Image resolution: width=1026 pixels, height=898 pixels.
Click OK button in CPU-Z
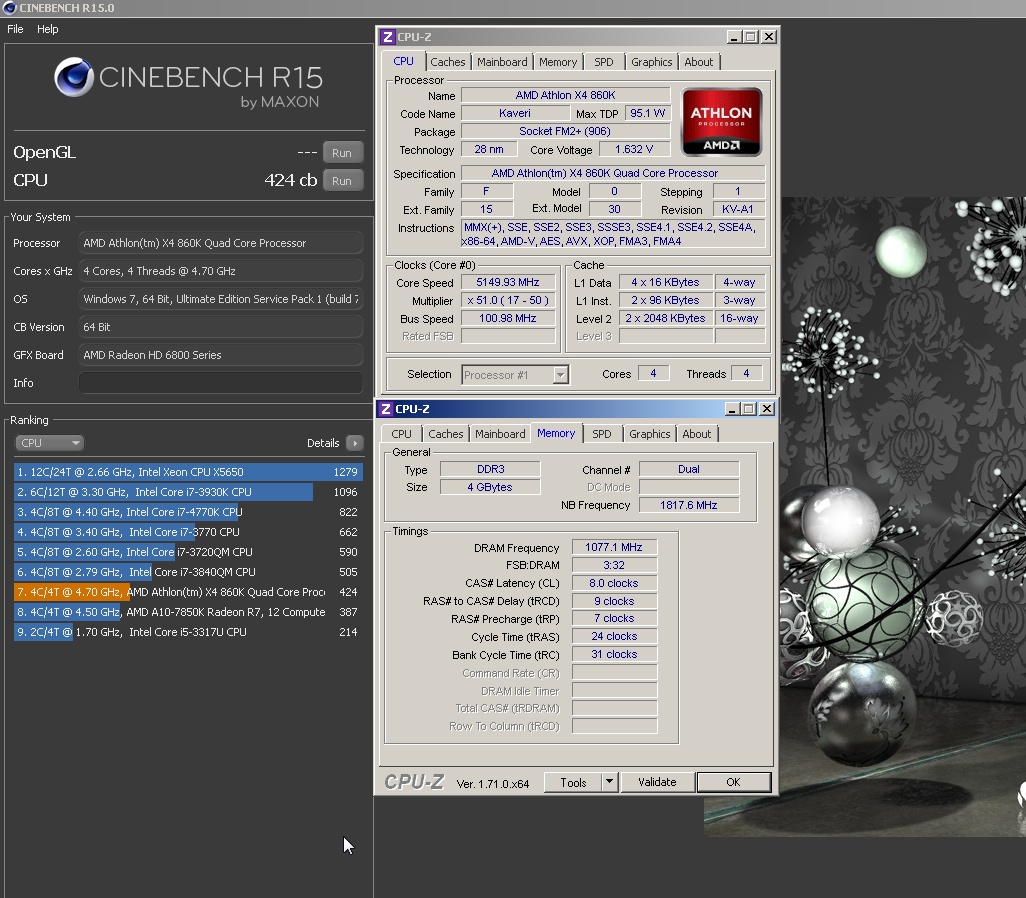734,782
